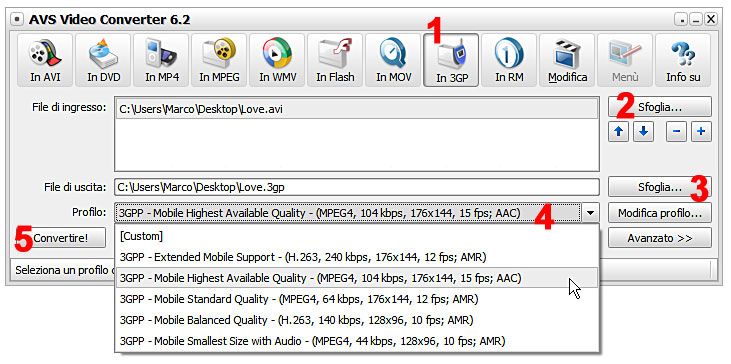Viewport: 731px width, 364px height.
Task: Switch to In WMV format
Action: (277, 60)
